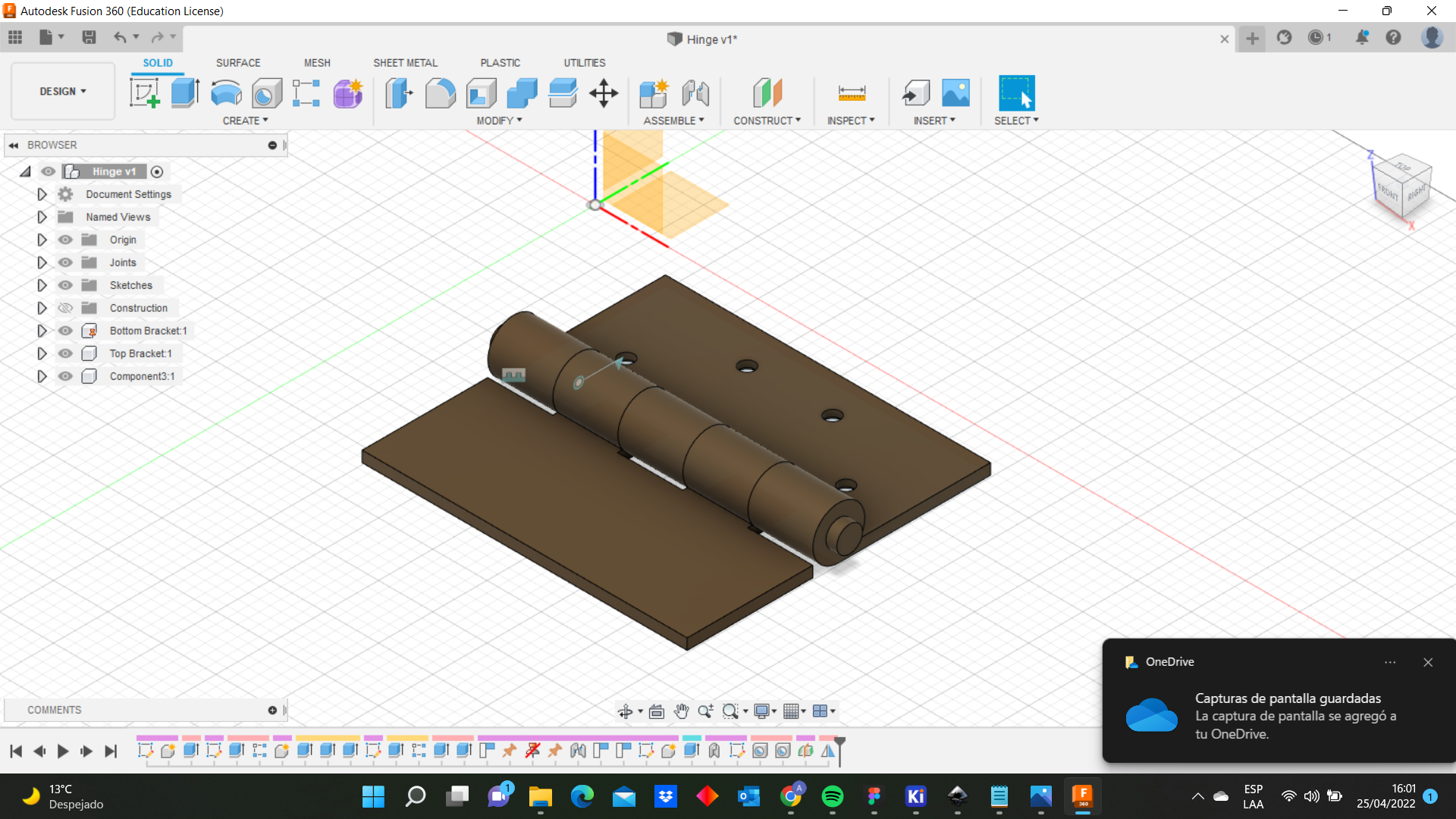Select the Measure tool

(x=852, y=93)
